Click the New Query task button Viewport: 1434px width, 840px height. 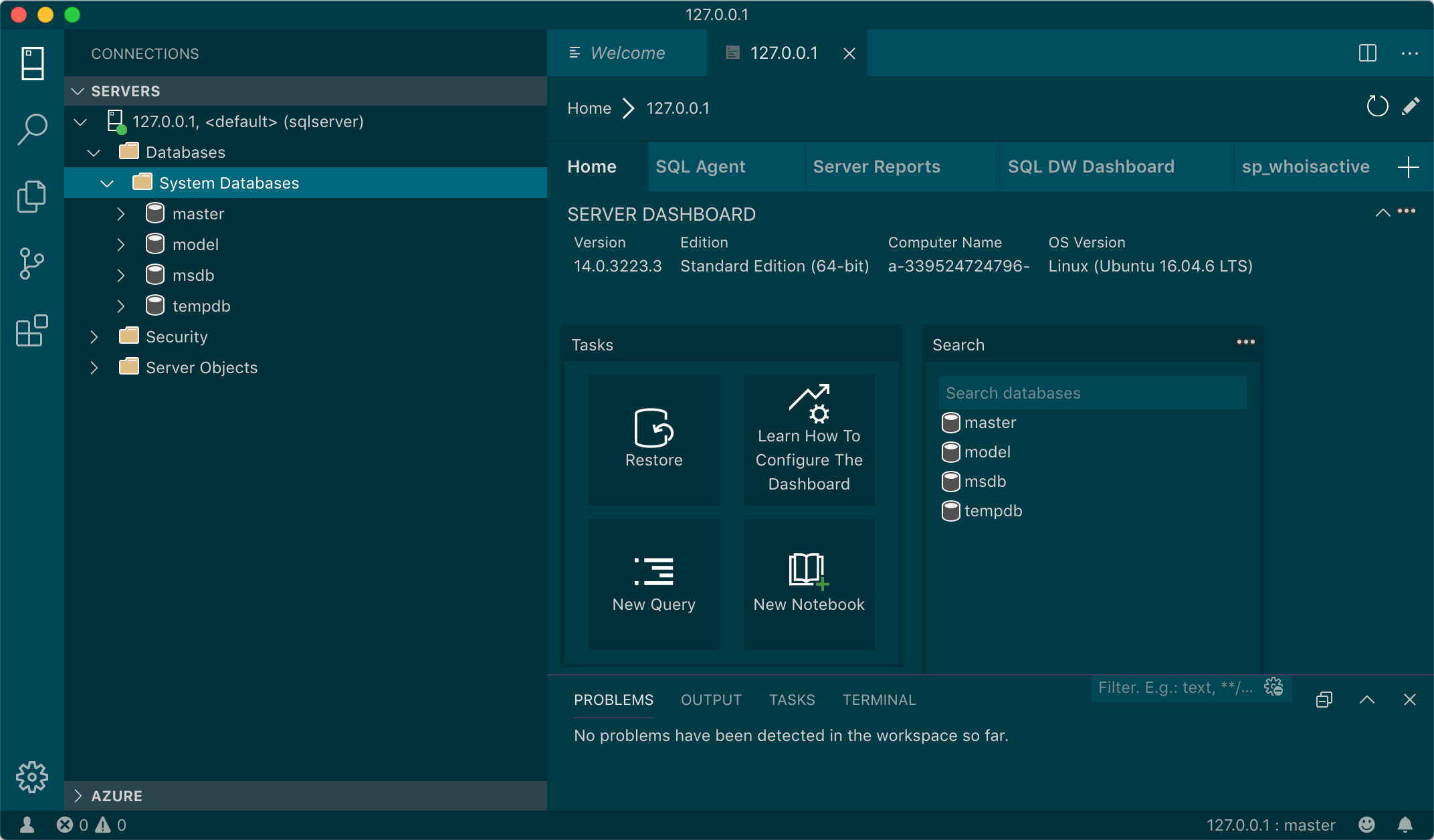coord(653,584)
